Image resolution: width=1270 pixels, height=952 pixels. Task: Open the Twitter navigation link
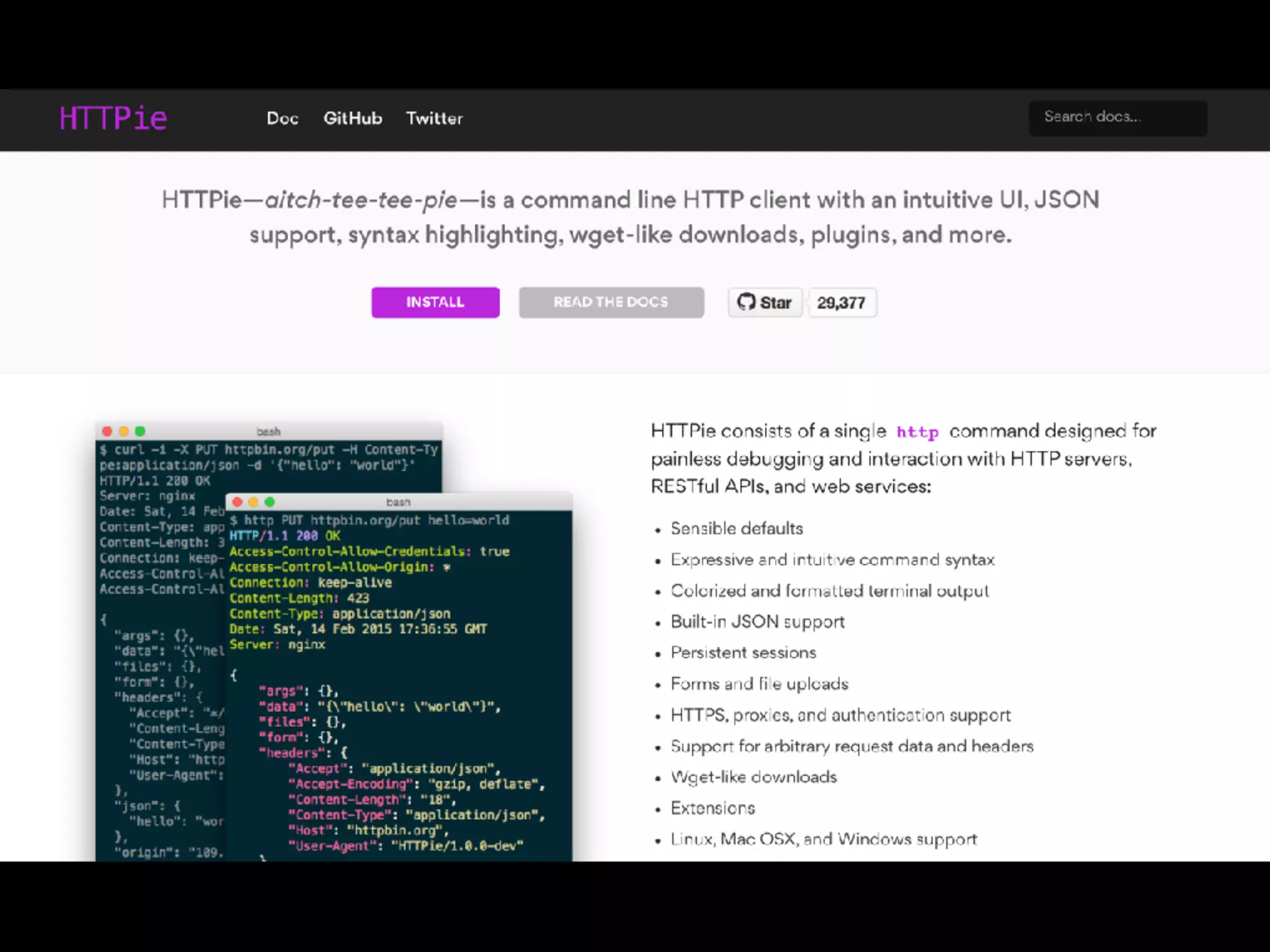pyautogui.click(x=434, y=118)
